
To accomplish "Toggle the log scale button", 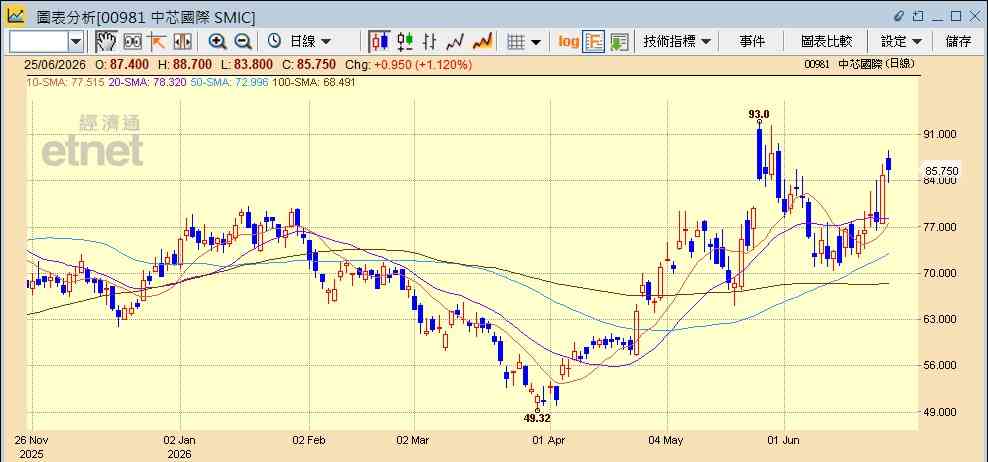I will [x=568, y=42].
